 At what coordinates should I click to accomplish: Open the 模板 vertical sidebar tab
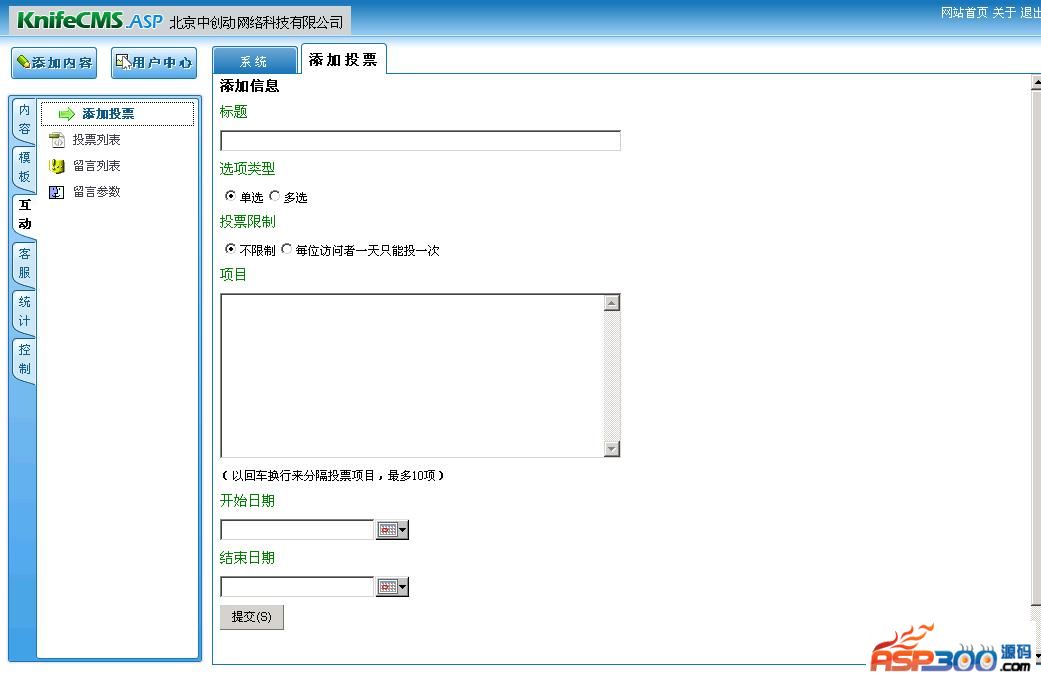(24, 167)
